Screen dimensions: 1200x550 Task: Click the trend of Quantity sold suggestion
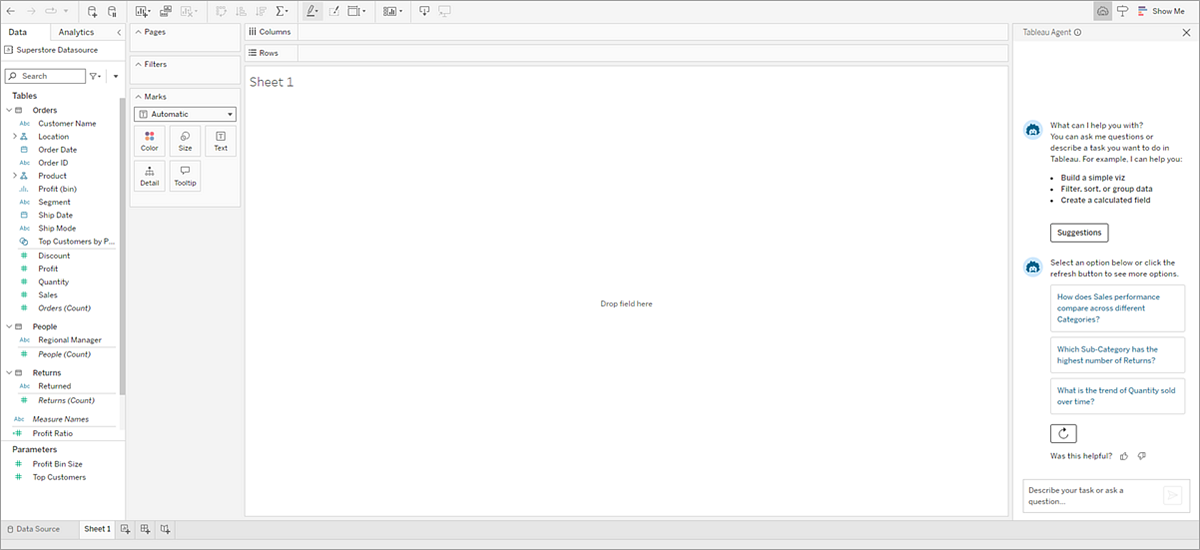(x=1118, y=396)
